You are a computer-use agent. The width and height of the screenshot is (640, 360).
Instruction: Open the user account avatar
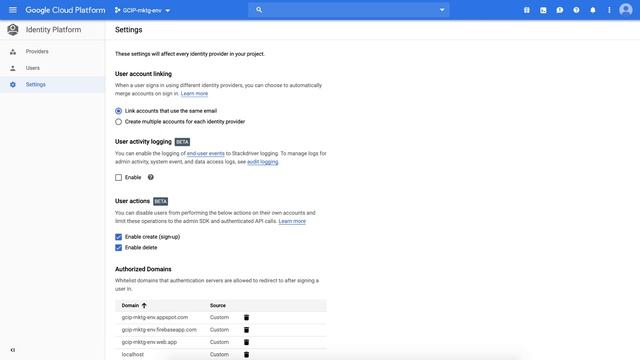(626, 10)
